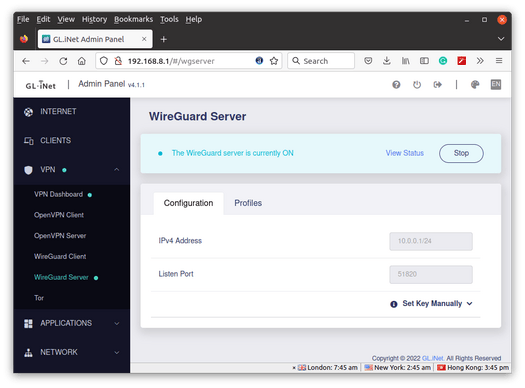Open the theme palette icon
Viewport: 525px width, 388px height.
[475, 85]
